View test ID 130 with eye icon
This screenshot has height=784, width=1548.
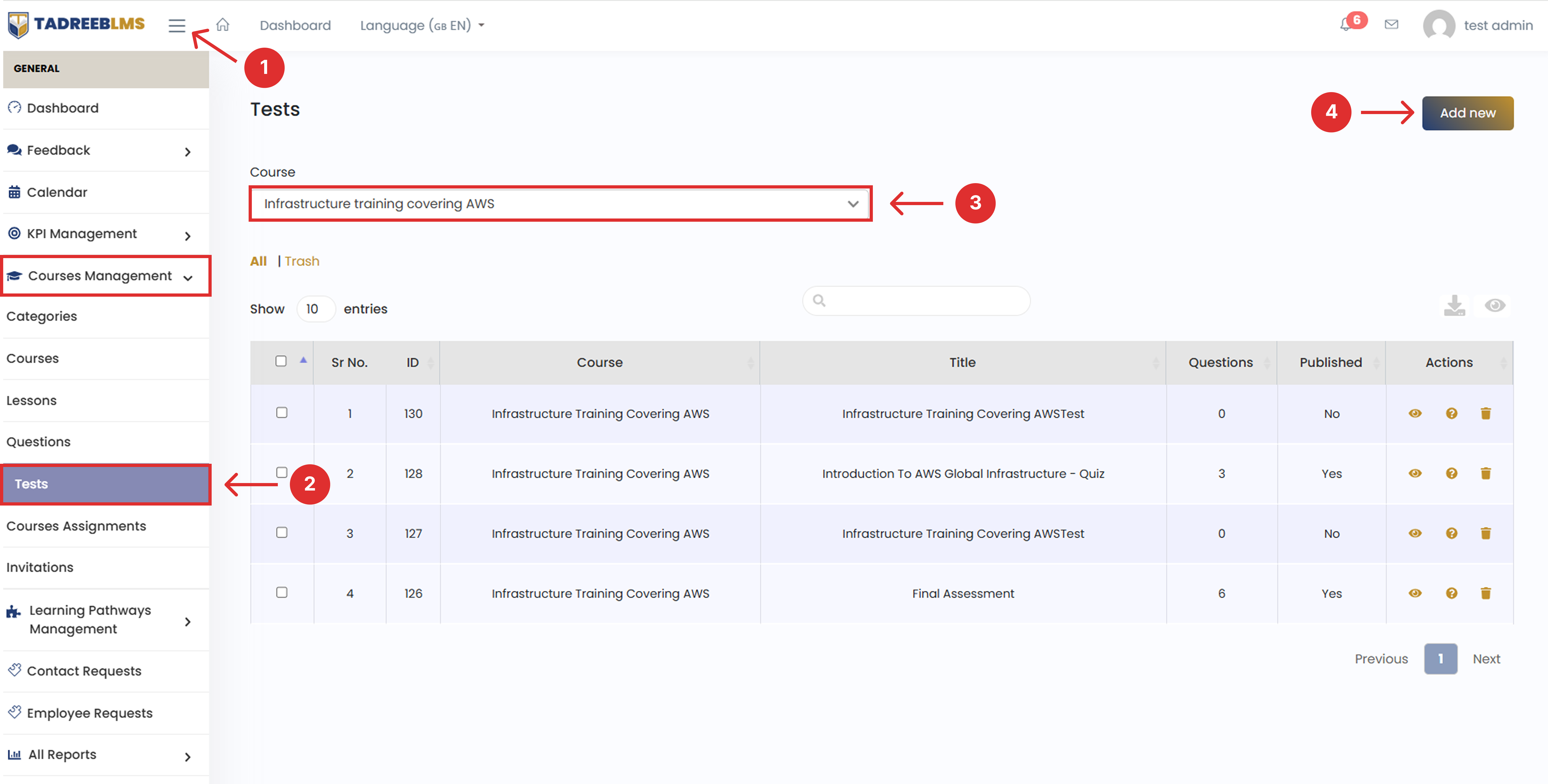(x=1415, y=413)
